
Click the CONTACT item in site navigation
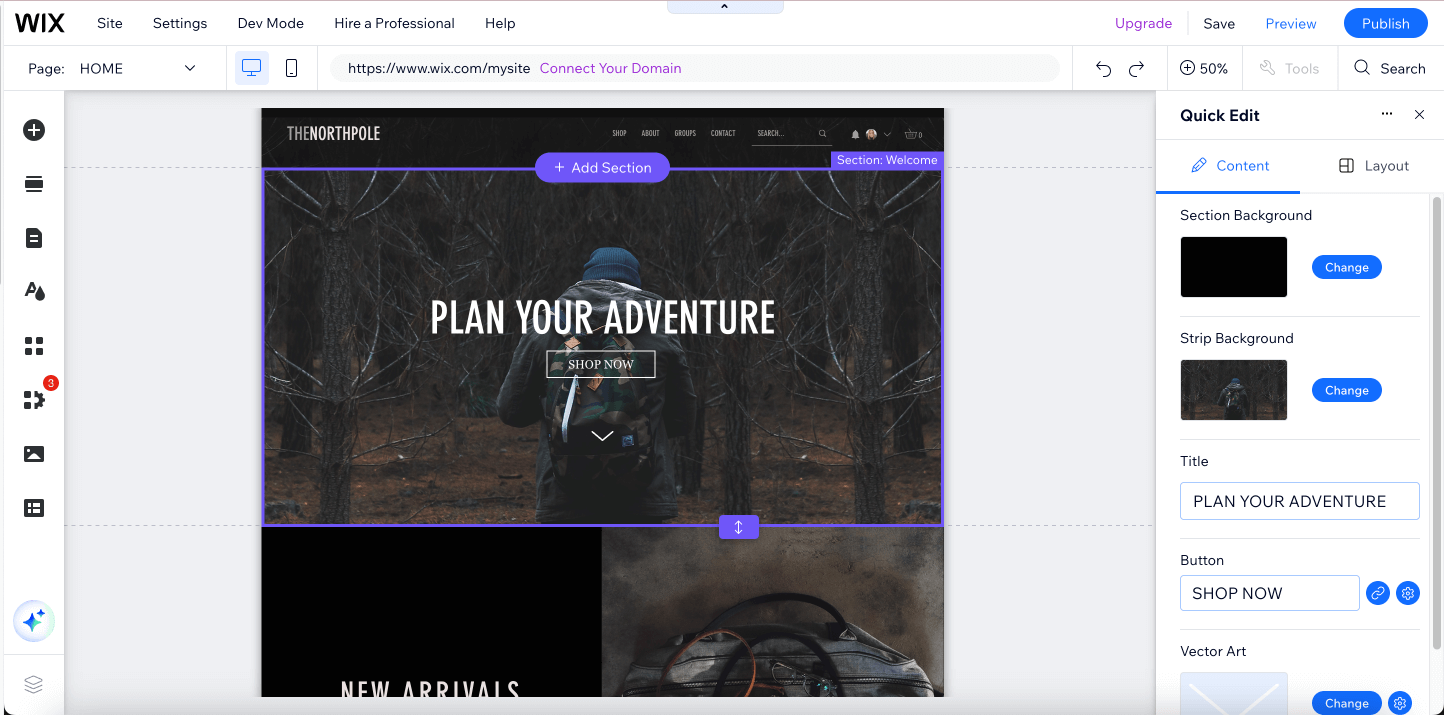click(723, 133)
